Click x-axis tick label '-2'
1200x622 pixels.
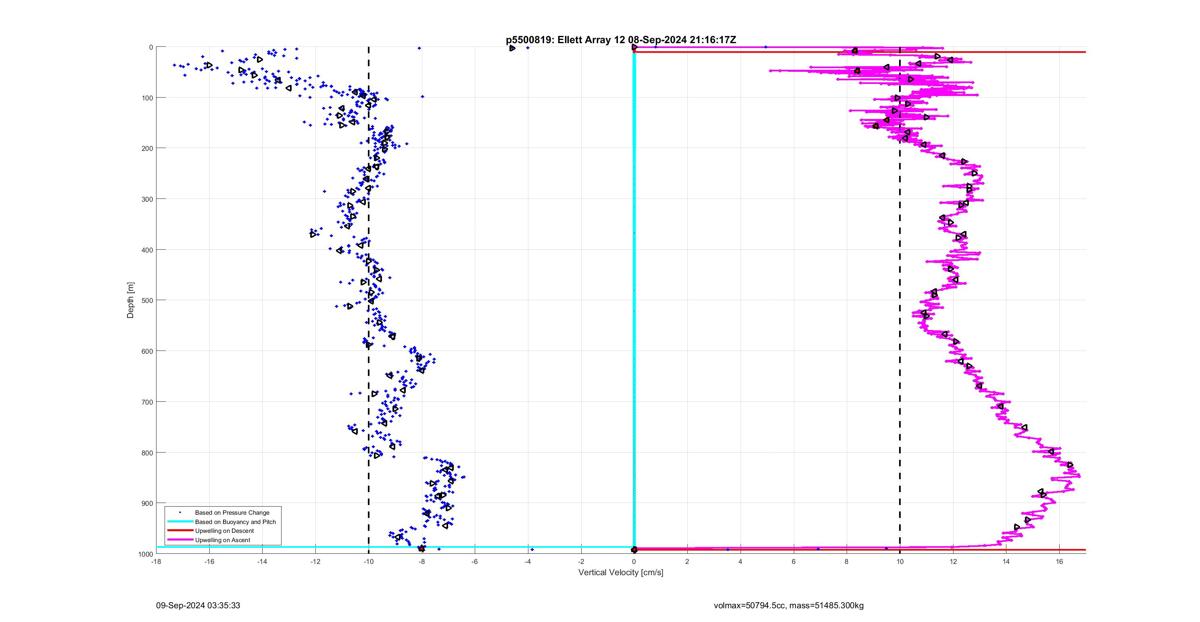point(581,562)
